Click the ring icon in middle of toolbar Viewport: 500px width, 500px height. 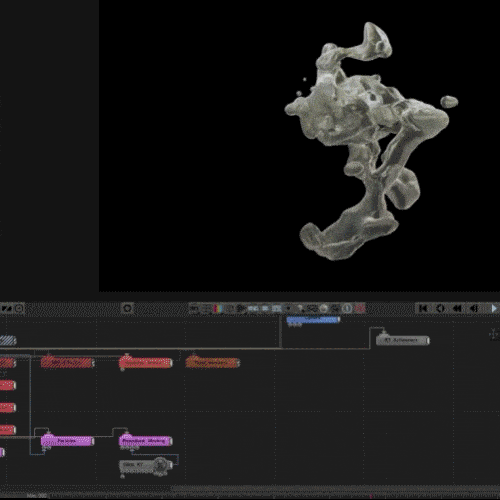pyautogui.click(x=127, y=308)
